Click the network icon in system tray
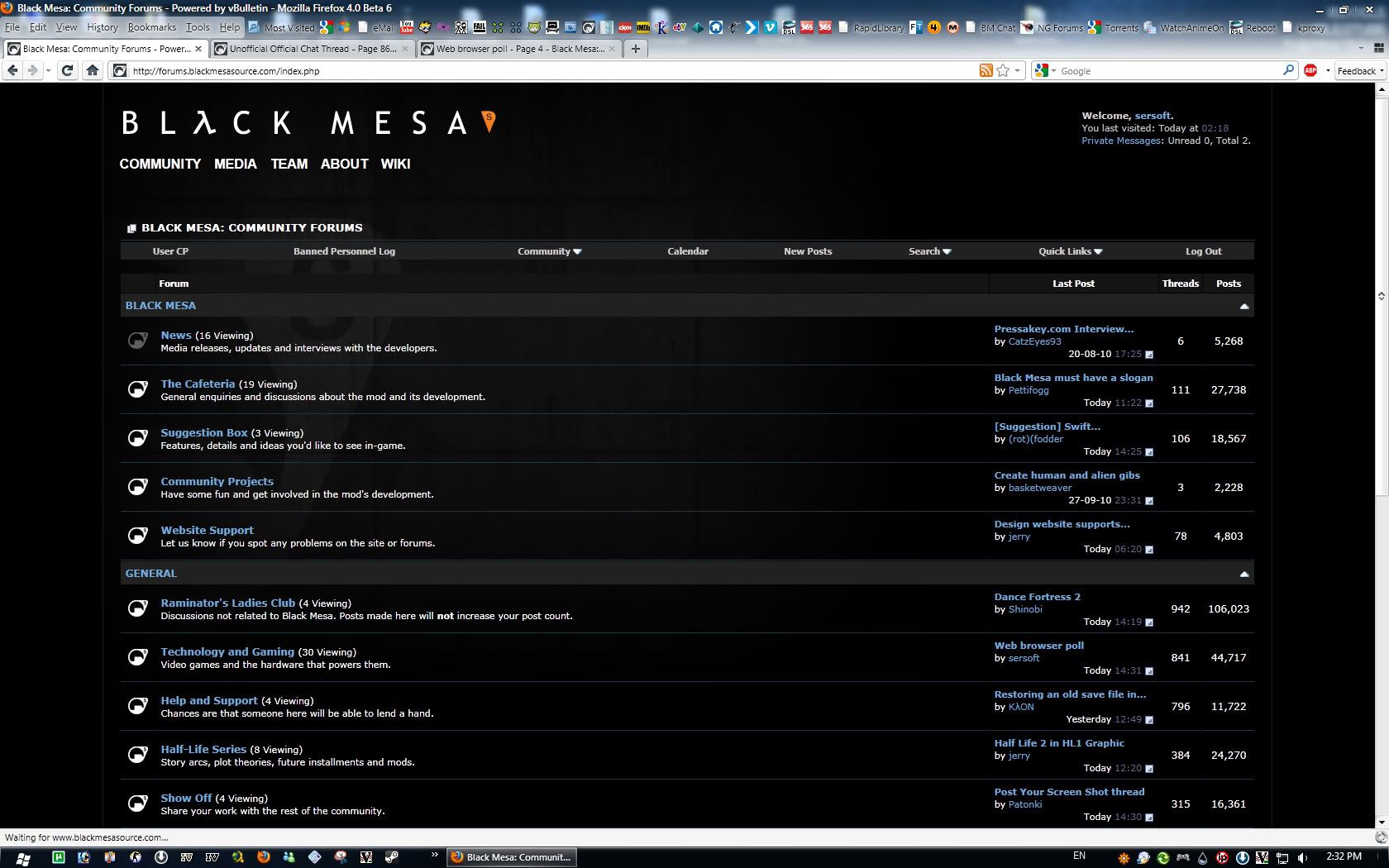Screen dimensions: 1389x868 pyautogui.click(x=1282, y=857)
